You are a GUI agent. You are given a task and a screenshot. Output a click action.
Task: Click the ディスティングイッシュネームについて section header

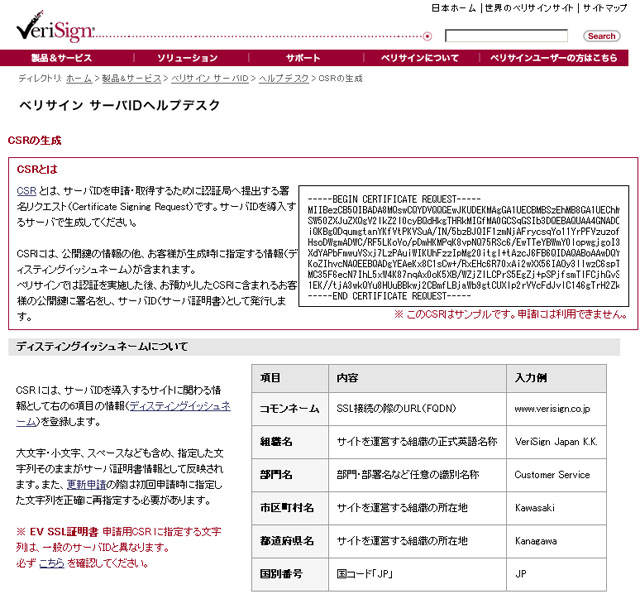[314, 347]
